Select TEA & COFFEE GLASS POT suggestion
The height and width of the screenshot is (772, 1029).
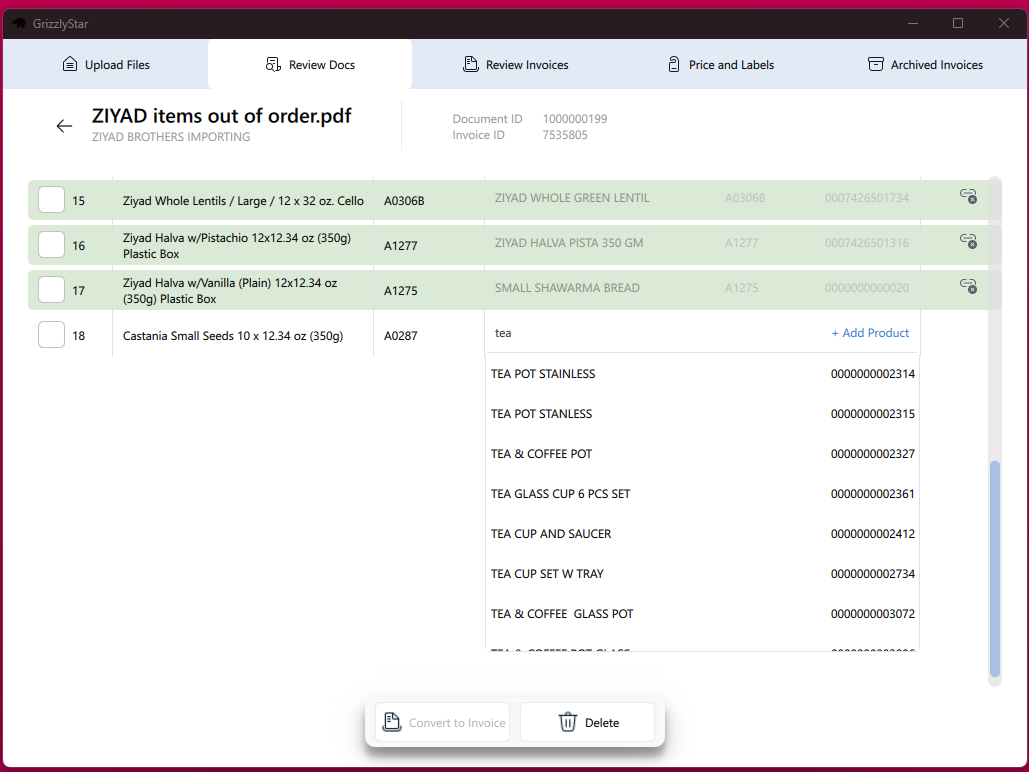pyautogui.click(x=702, y=614)
